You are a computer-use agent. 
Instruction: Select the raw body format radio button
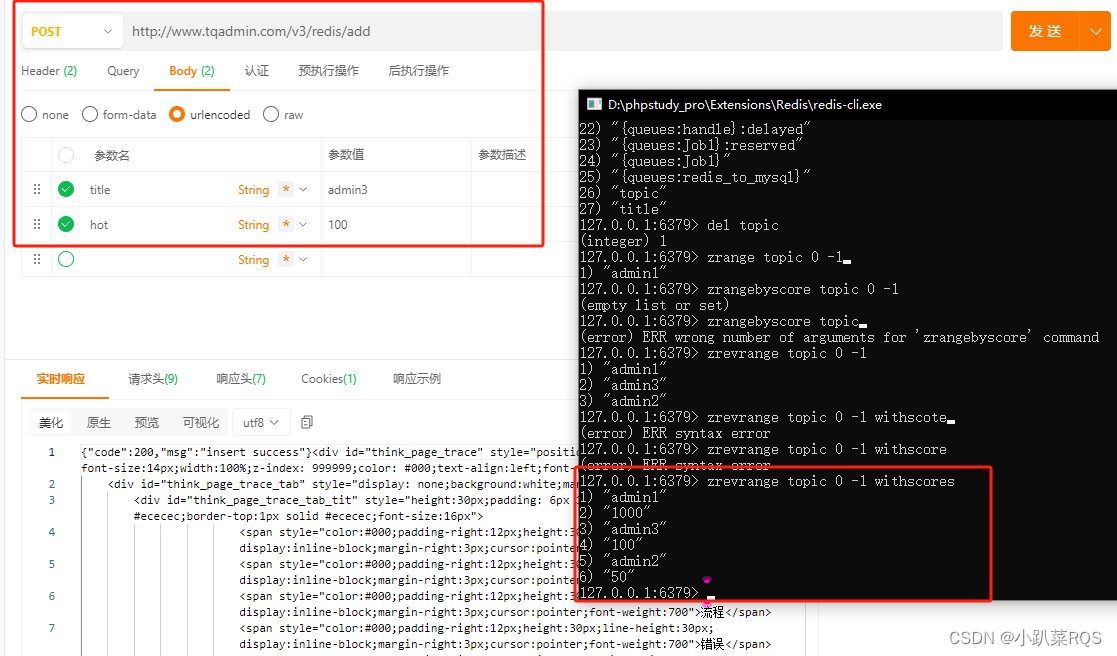(270, 114)
